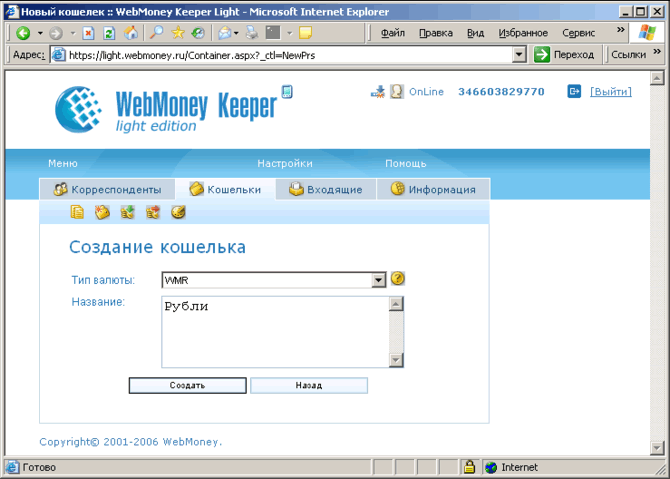The width and height of the screenshot is (670, 479).
Task: Click the create new wallet icon
Action: tap(103, 212)
